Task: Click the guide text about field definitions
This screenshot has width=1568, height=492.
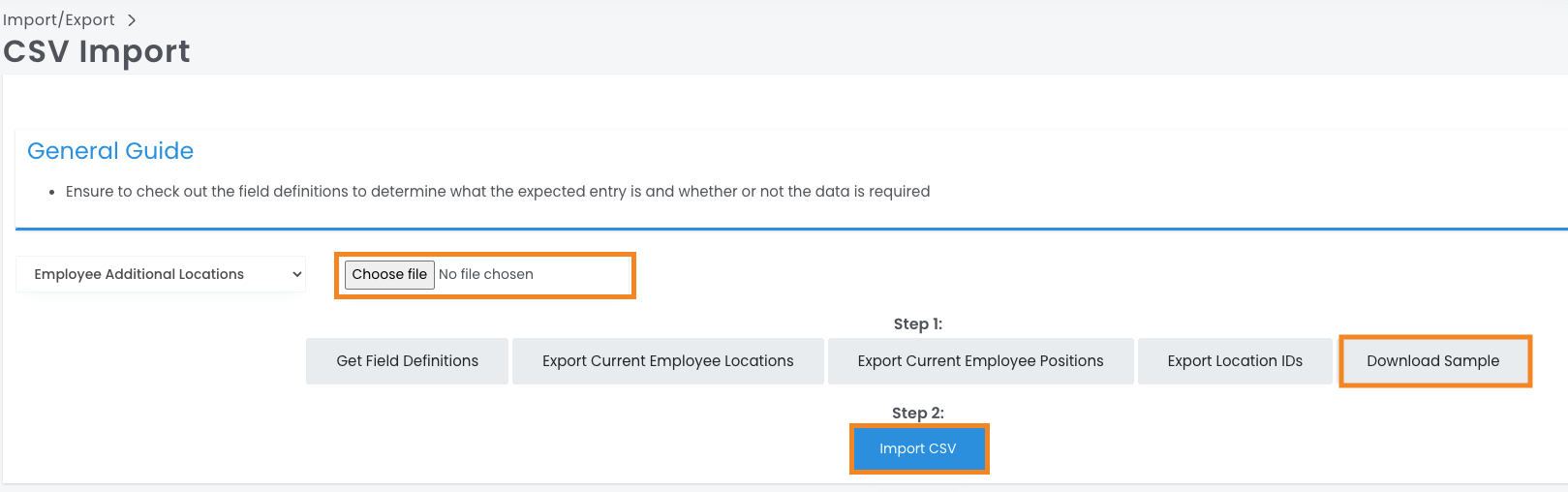Action: tap(497, 192)
